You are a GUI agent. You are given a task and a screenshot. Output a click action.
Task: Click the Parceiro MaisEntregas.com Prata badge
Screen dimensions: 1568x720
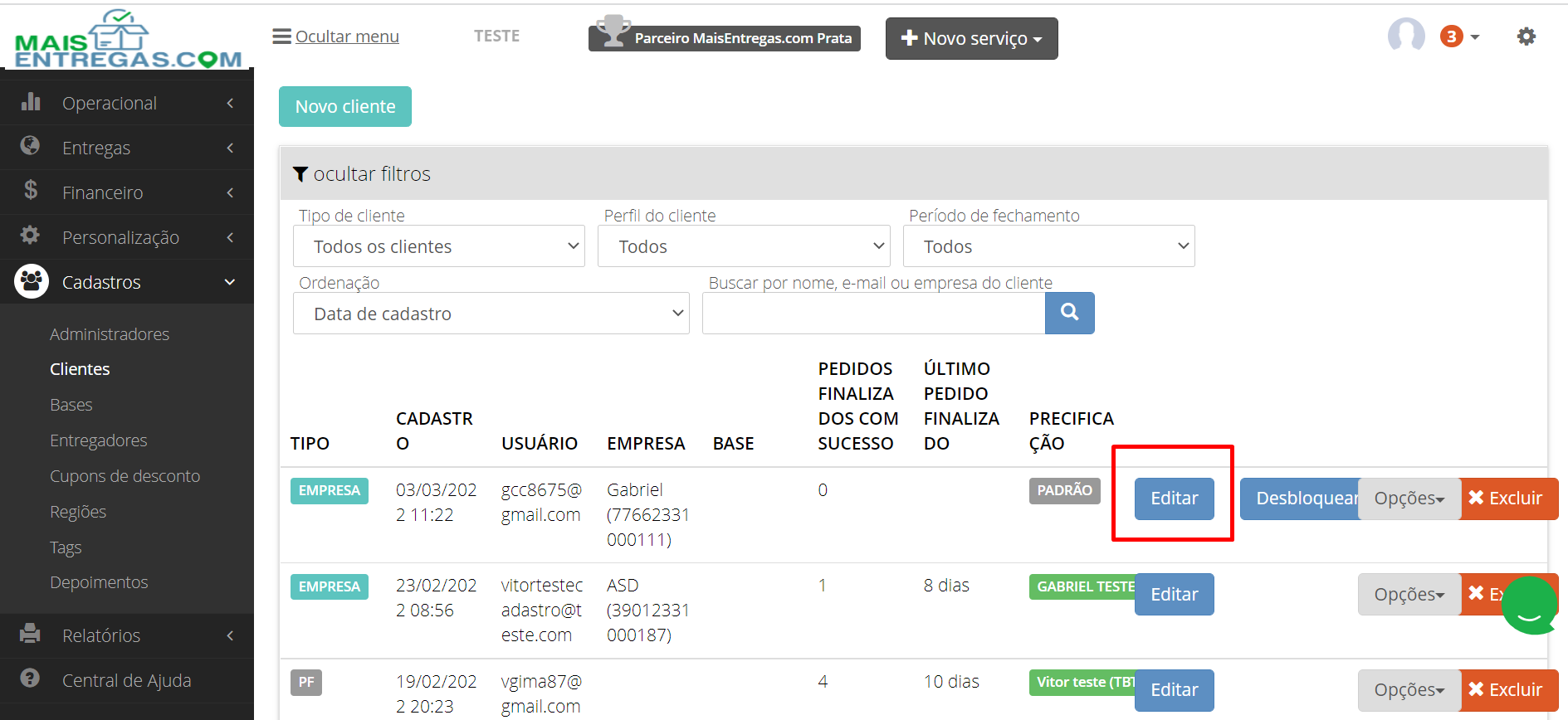point(725,38)
